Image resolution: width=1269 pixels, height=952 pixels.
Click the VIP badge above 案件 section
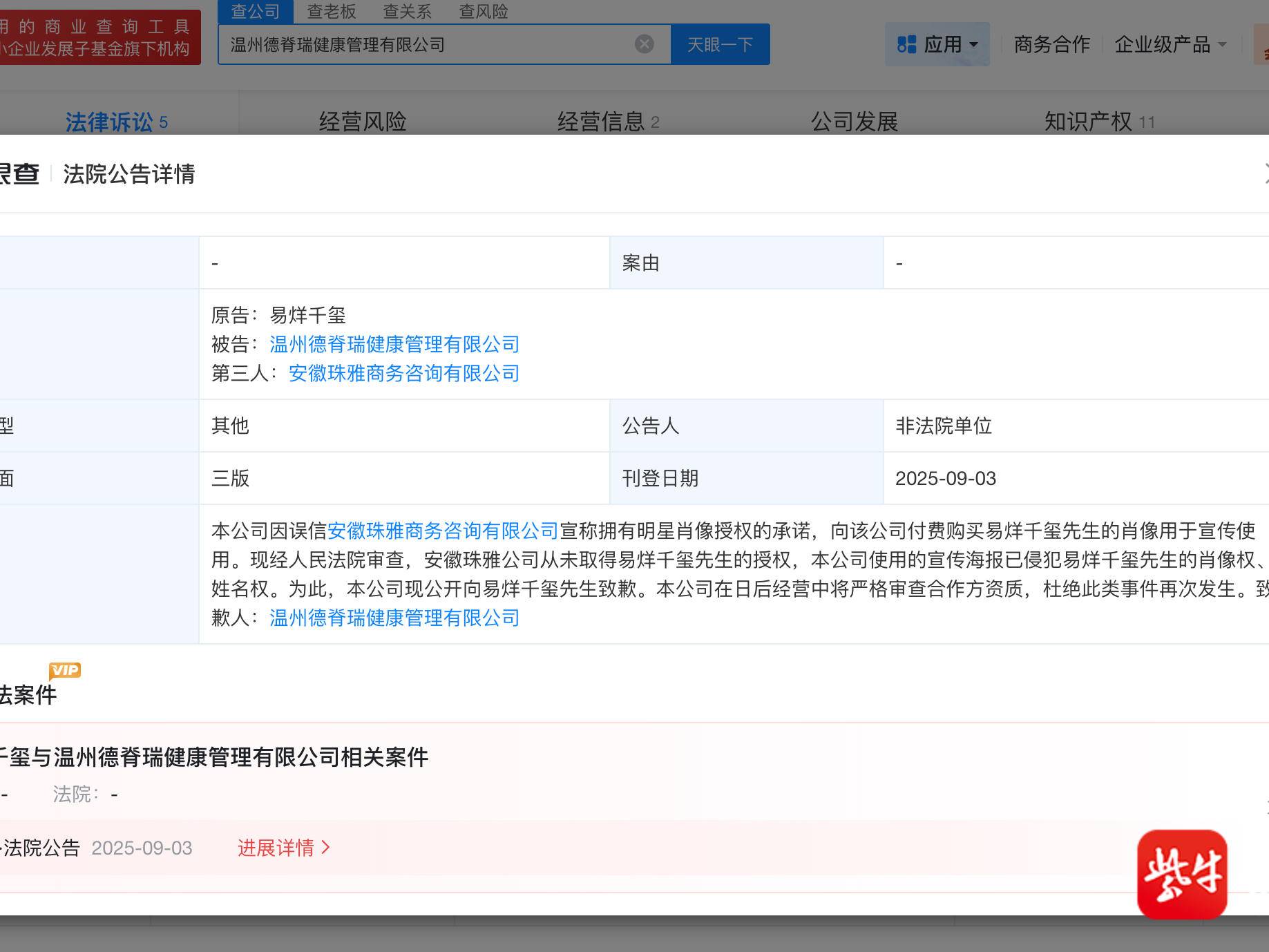(x=66, y=670)
